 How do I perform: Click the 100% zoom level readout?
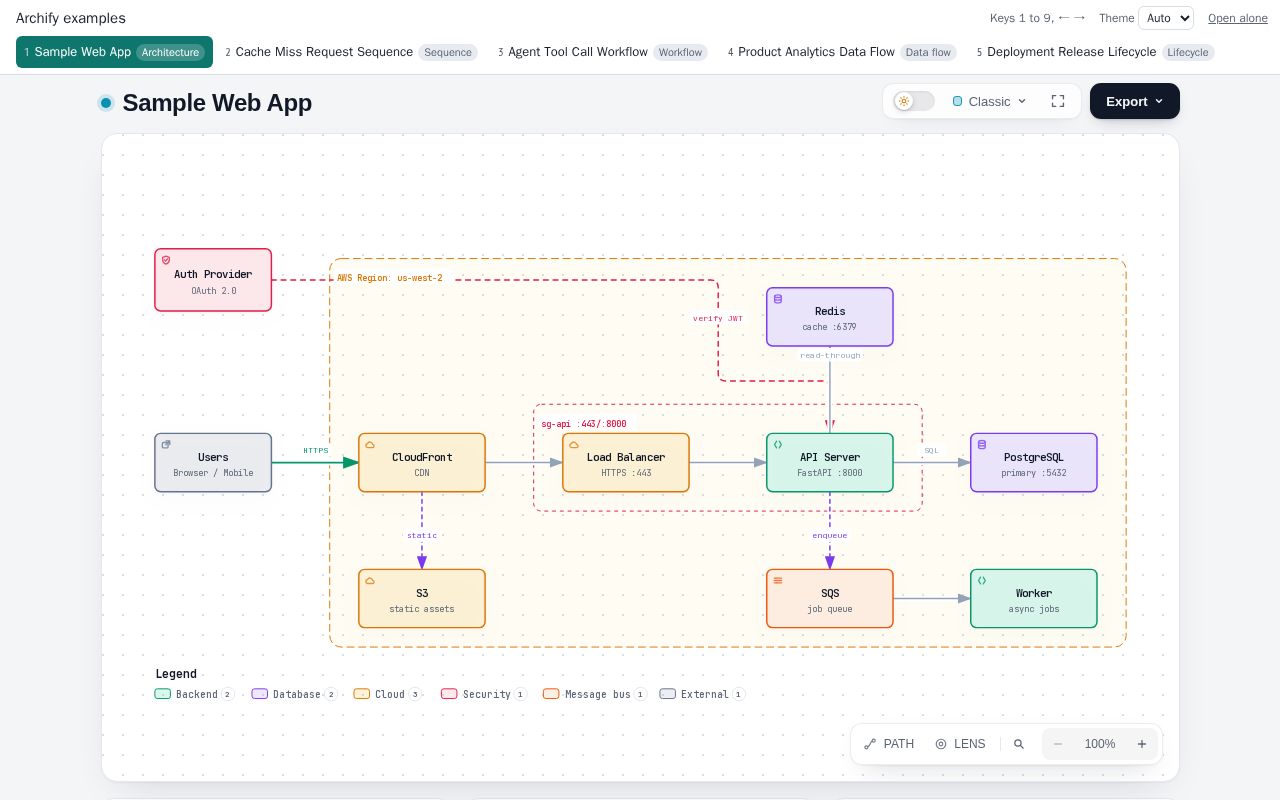1100,744
